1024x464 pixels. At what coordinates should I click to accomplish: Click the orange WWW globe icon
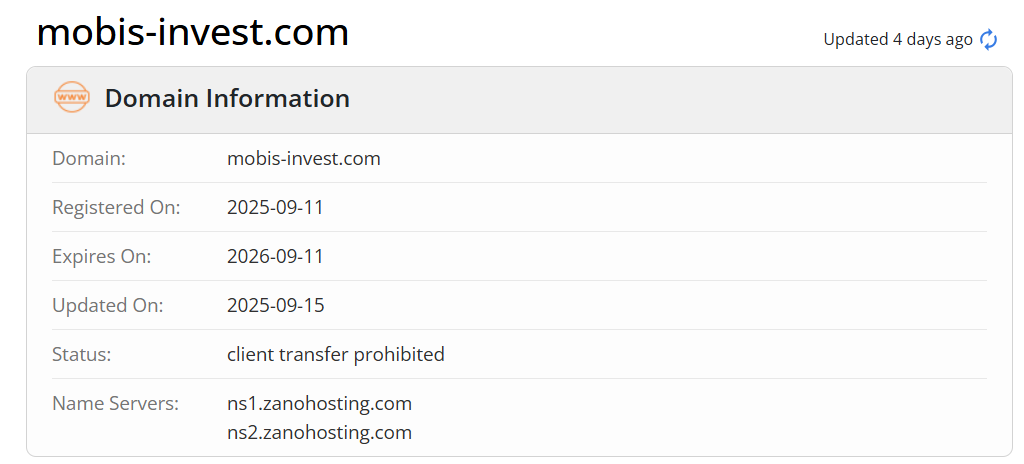click(71, 98)
